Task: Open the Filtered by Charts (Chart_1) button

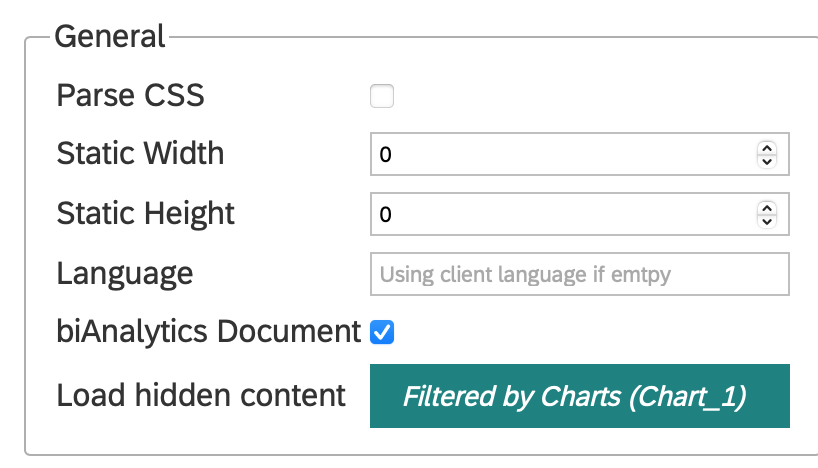Action: click(x=580, y=396)
